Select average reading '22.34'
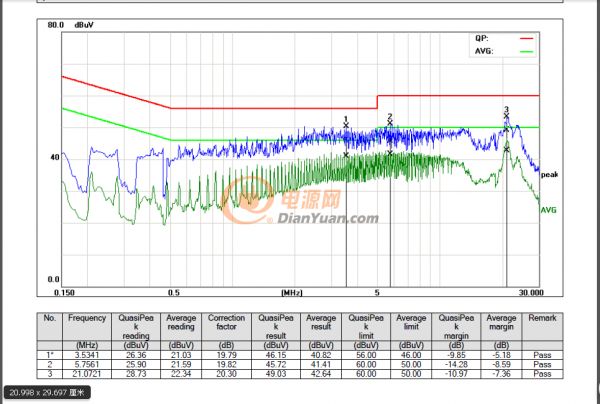Image resolution: width=600 pixels, height=404 pixels. point(181,373)
